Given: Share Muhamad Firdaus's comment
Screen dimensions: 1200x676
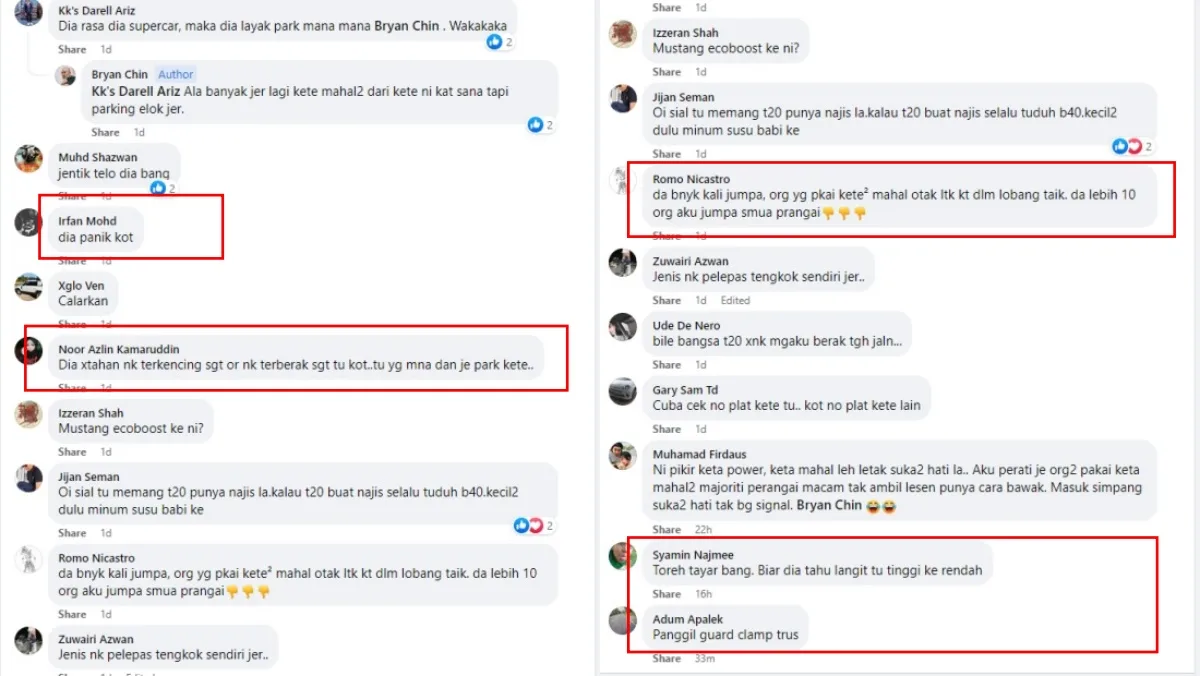Looking at the screenshot, I should (667, 529).
